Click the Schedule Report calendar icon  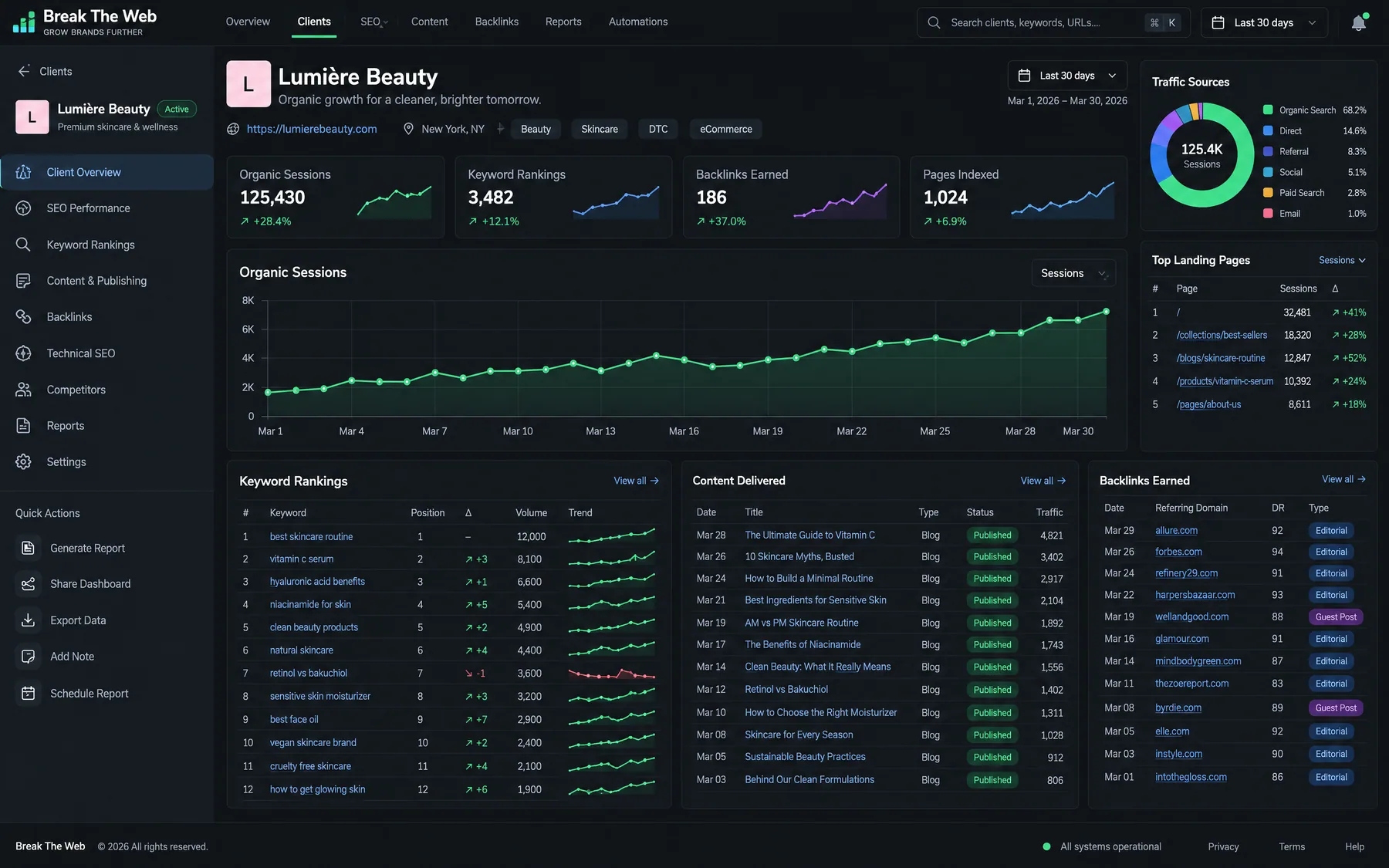pyautogui.click(x=29, y=694)
